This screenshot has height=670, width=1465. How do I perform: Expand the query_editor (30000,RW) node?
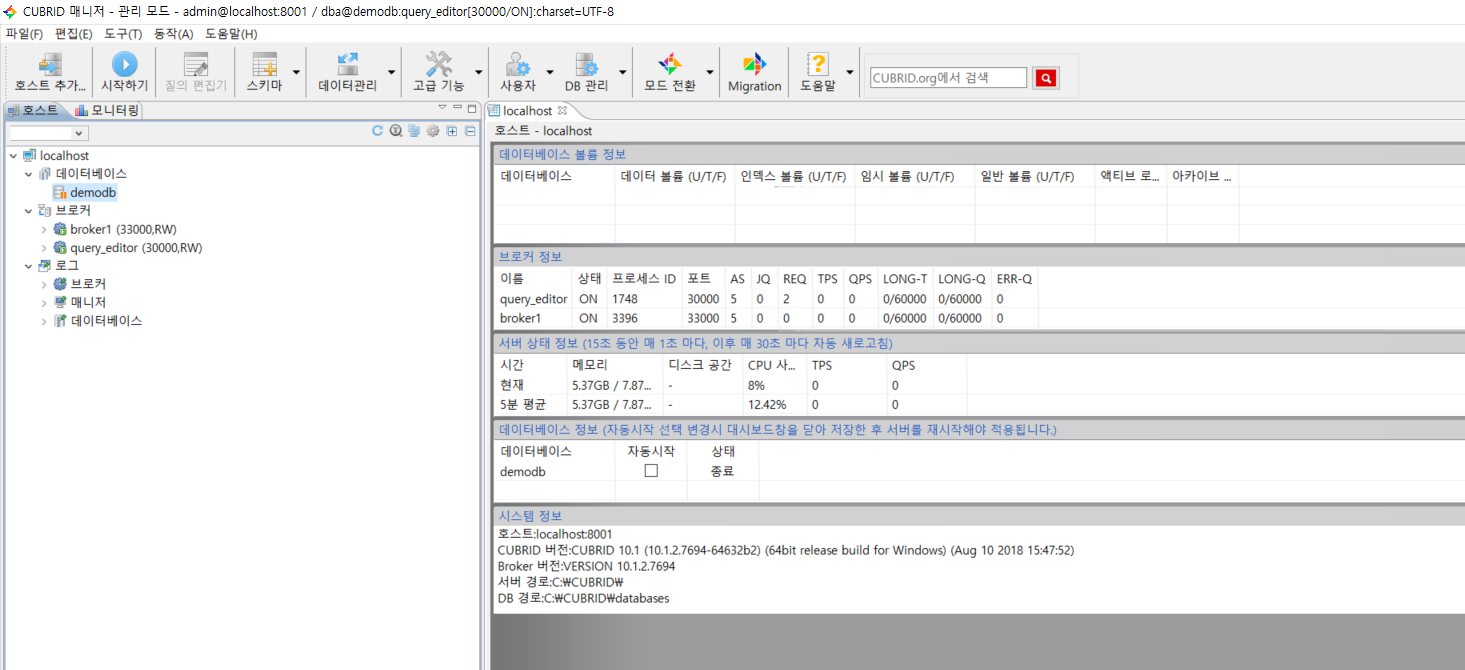44,248
